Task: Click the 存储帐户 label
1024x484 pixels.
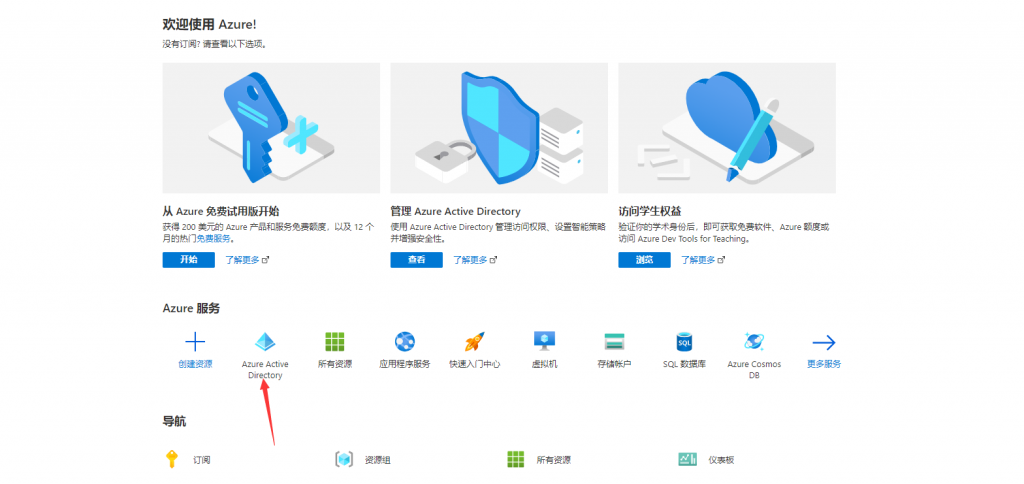Action: click(x=615, y=364)
